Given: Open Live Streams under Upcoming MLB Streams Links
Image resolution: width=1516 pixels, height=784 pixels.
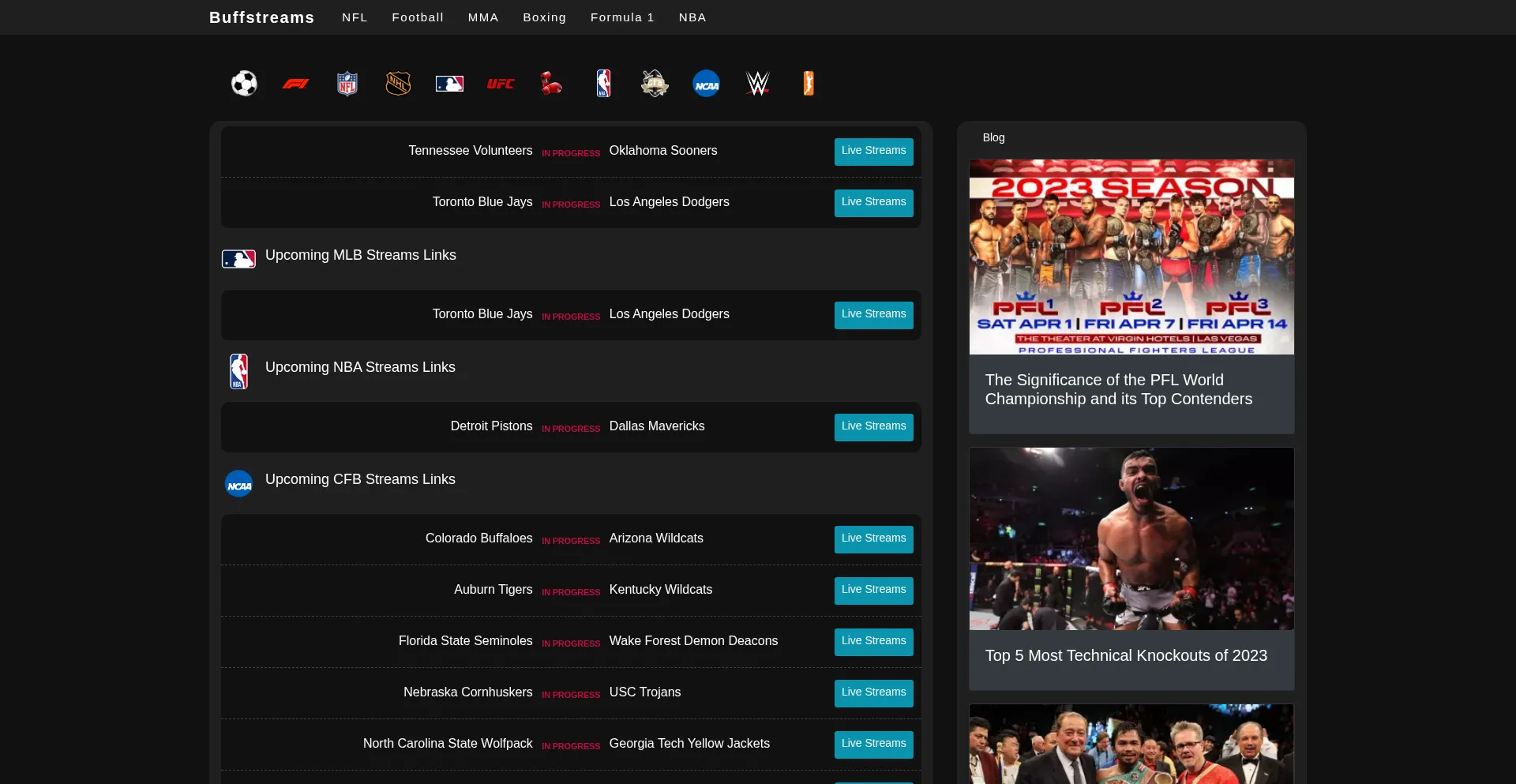Looking at the screenshot, I should [x=873, y=315].
